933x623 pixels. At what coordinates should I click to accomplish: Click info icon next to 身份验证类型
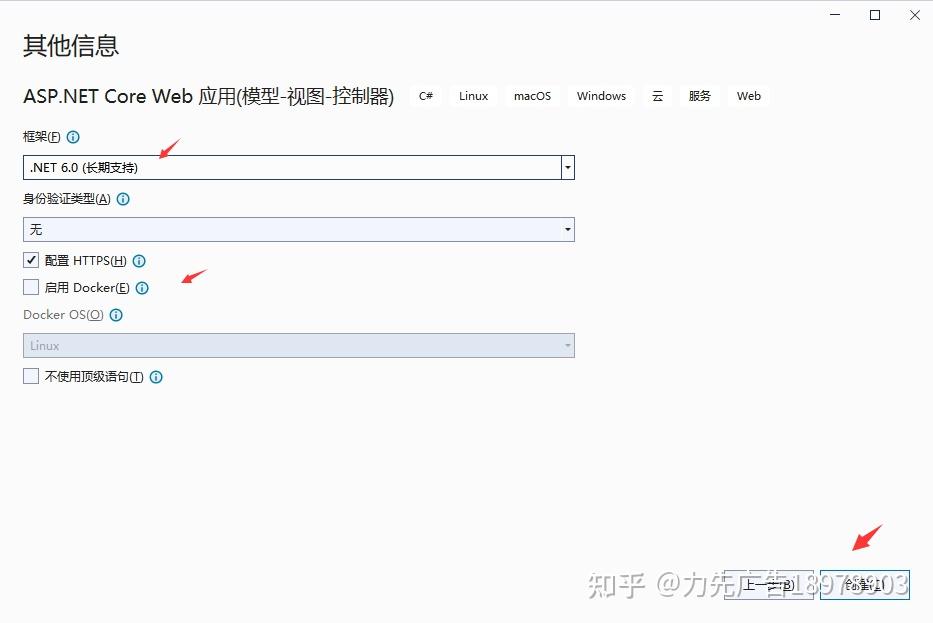click(x=123, y=199)
